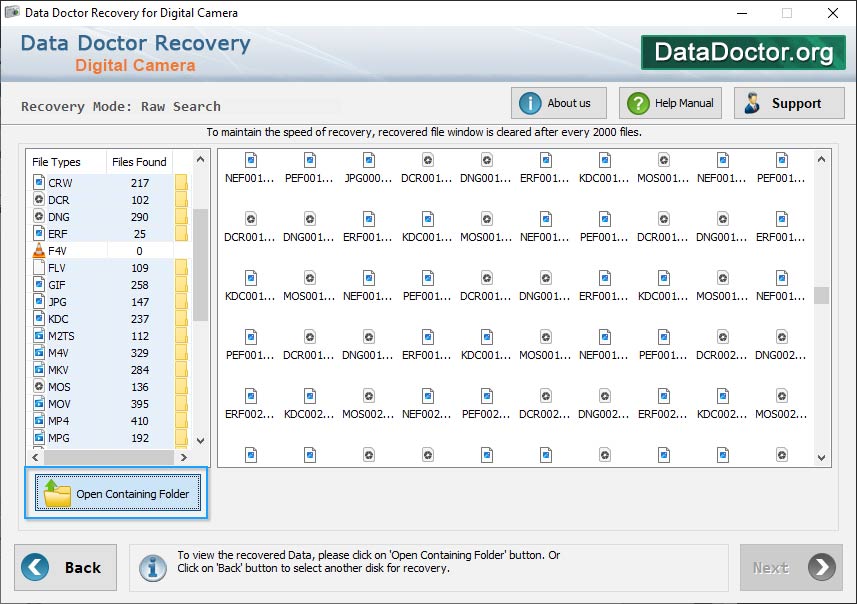857x604 pixels.
Task: Click the file types vertical scrollbar thumb
Action: (x=201, y=265)
